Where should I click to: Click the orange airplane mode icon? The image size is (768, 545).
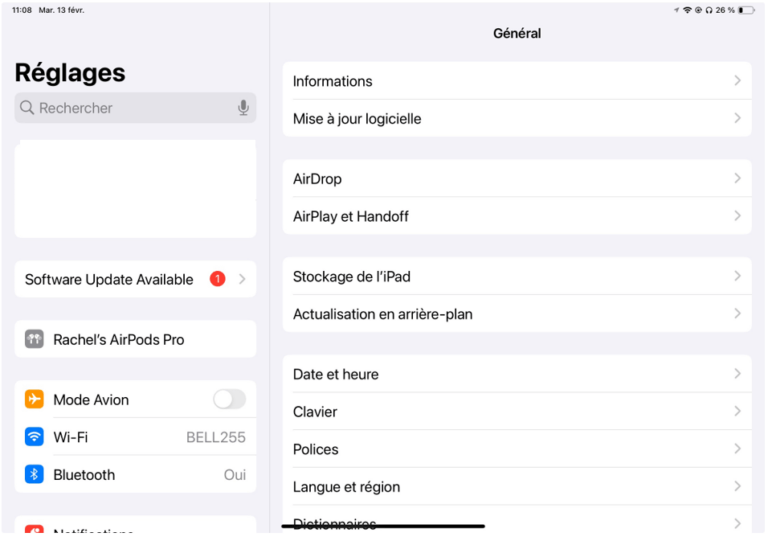[x=34, y=400]
